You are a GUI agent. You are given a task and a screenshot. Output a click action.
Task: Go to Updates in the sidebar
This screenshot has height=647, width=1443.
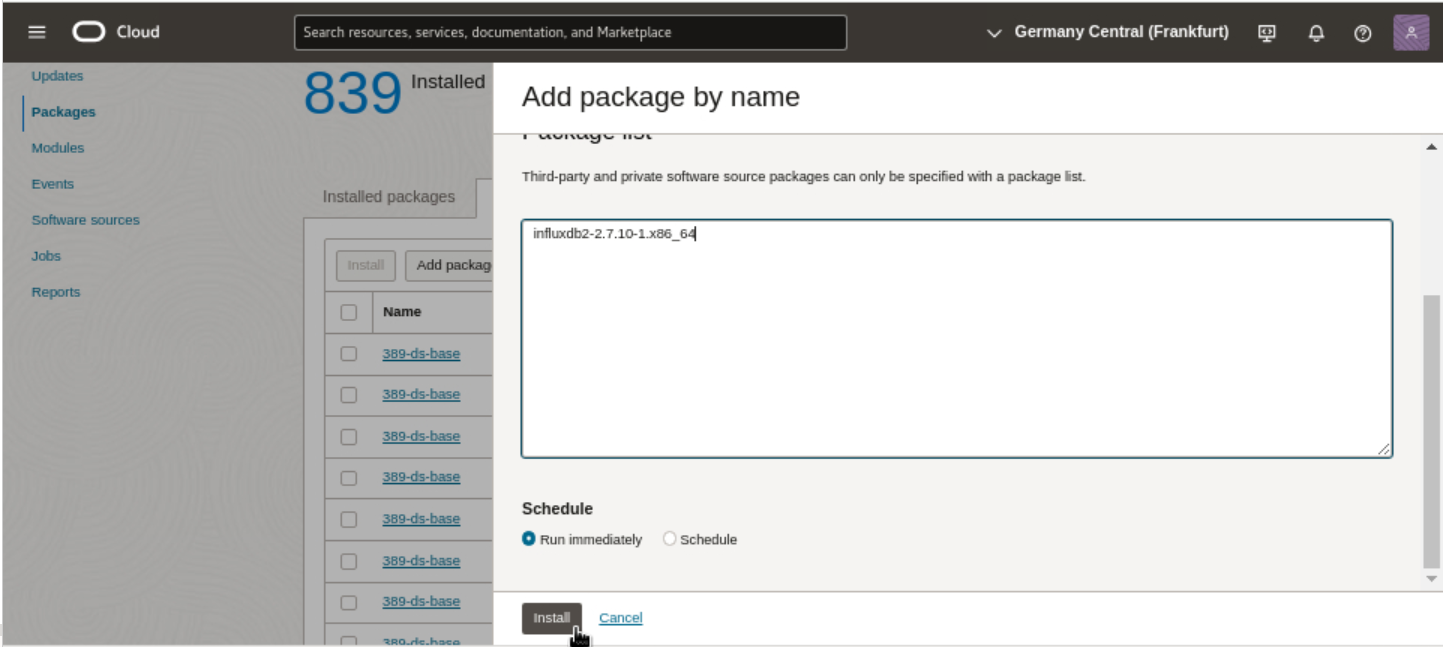[57, 76]
